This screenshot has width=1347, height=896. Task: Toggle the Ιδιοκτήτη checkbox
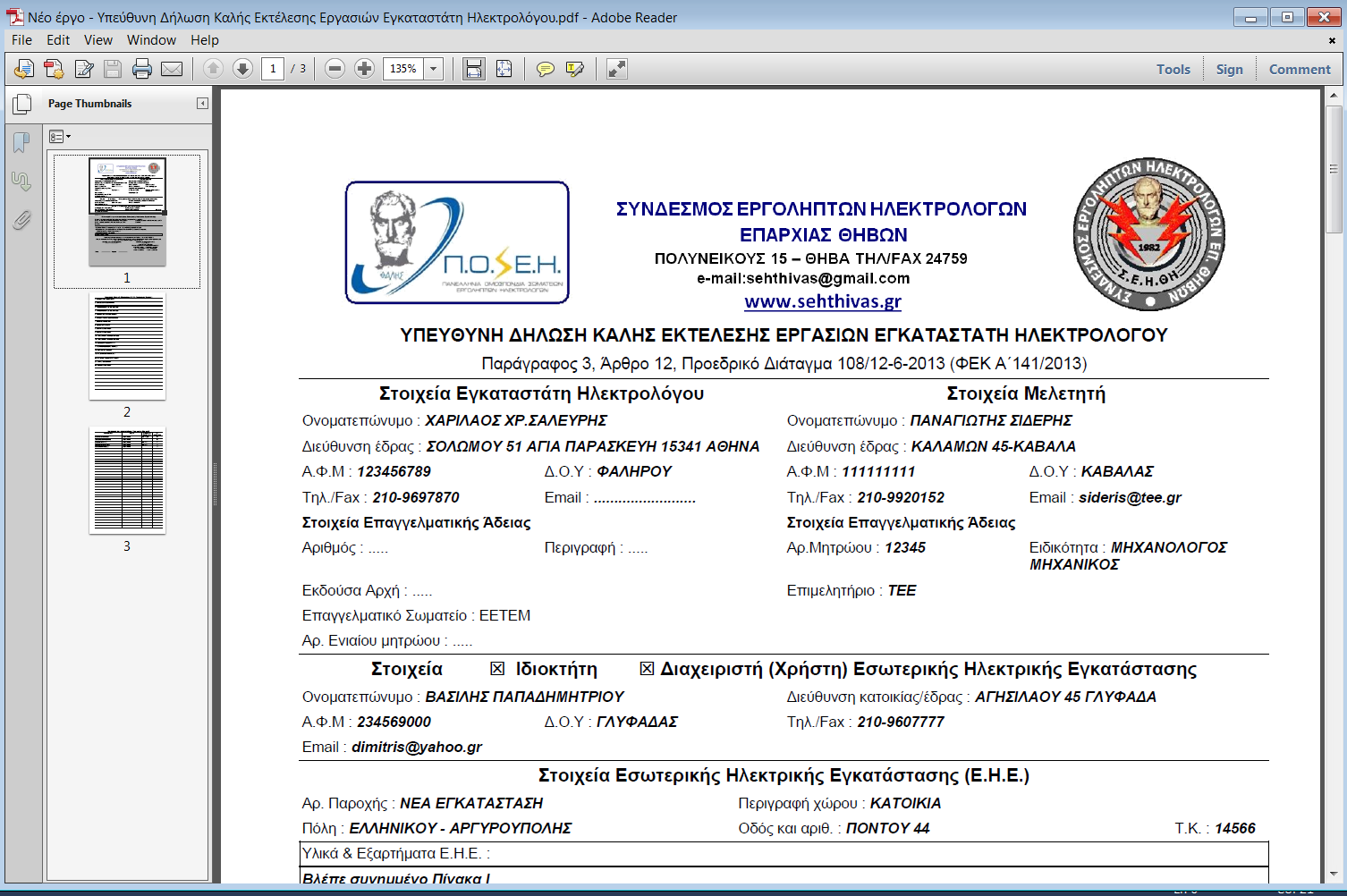tap(497, 669)
